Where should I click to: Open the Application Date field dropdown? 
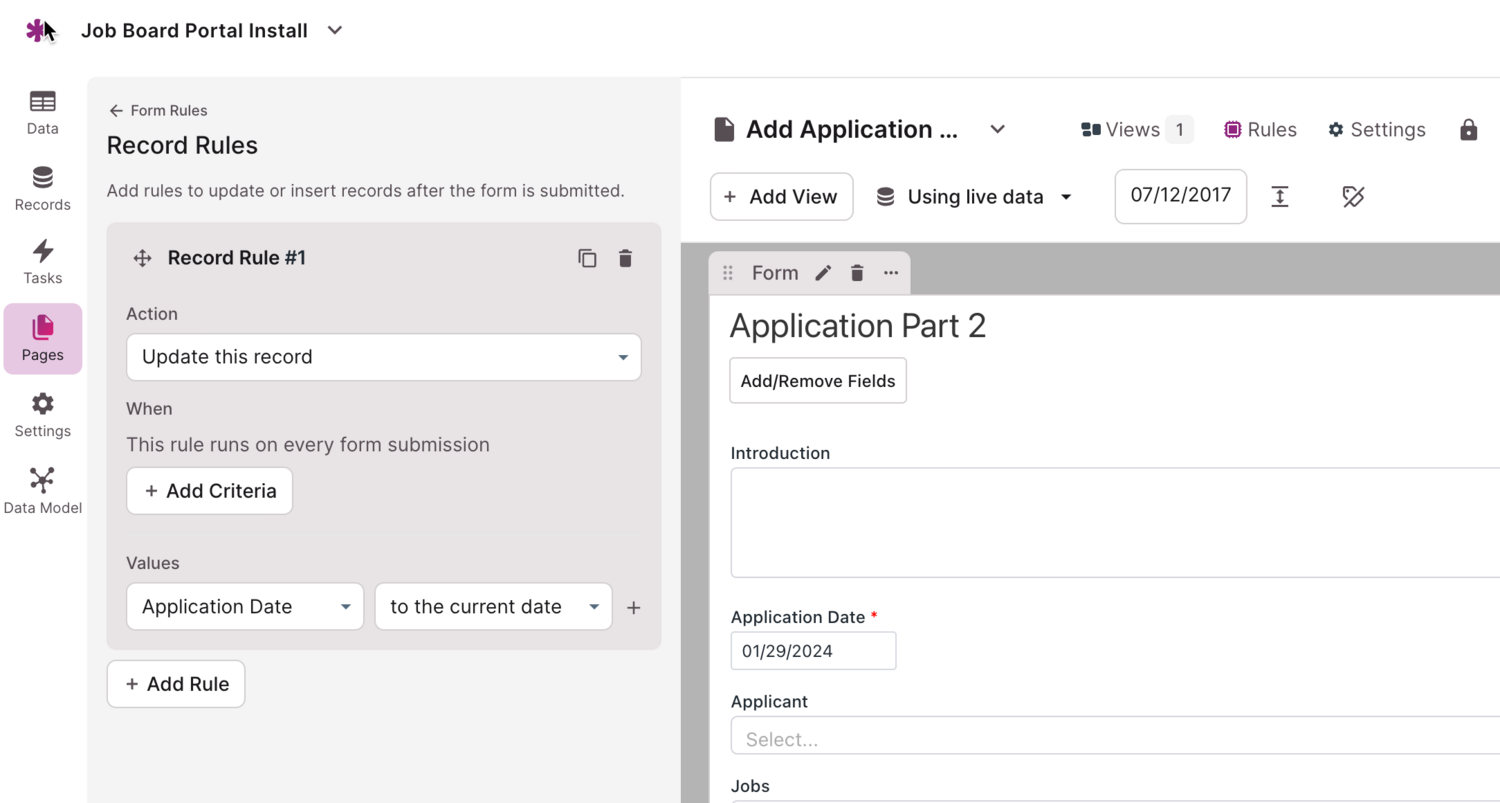coord(245,607)
